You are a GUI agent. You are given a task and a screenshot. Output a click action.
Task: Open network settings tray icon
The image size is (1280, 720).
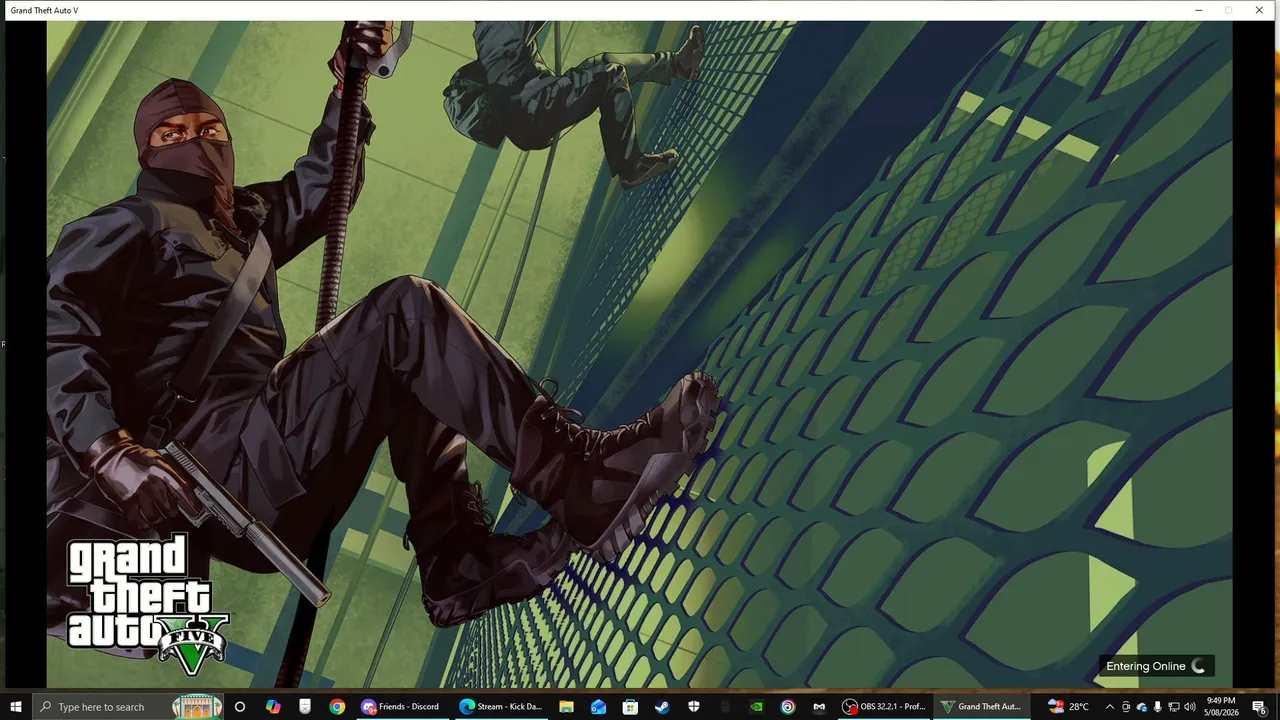[x=1174, y=706]
